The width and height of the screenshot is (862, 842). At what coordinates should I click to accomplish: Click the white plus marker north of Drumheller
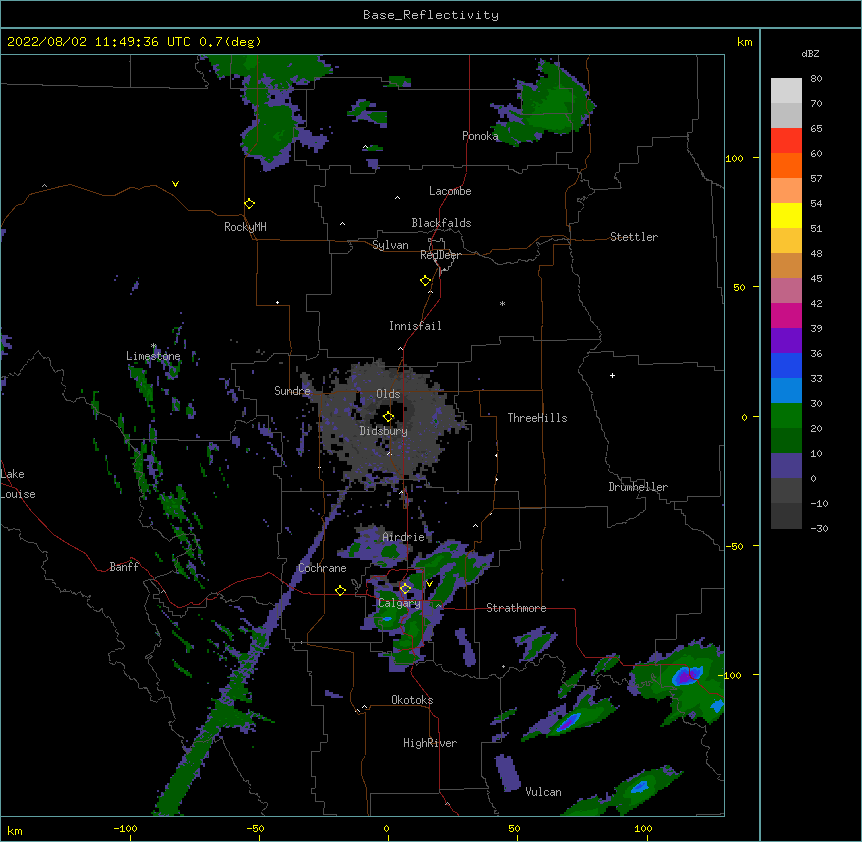click(612, 375)
